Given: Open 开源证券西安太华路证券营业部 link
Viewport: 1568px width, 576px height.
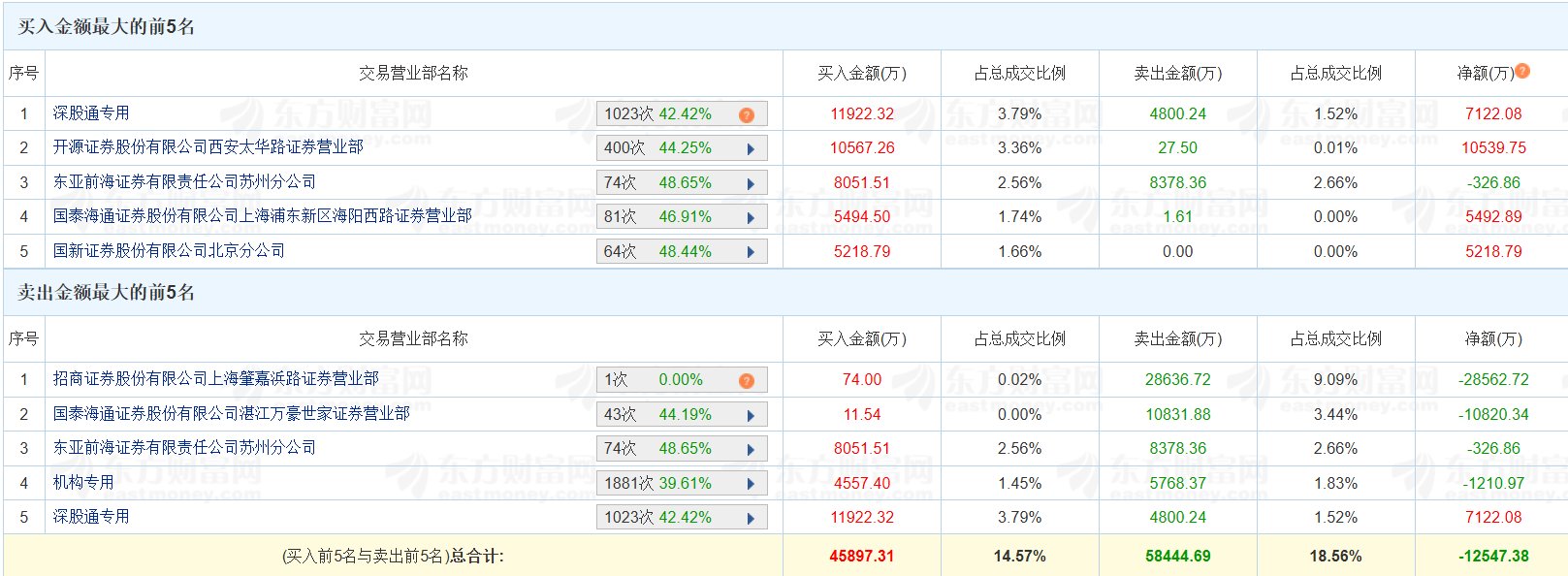Looking at the screenshot, I should 208,147.
